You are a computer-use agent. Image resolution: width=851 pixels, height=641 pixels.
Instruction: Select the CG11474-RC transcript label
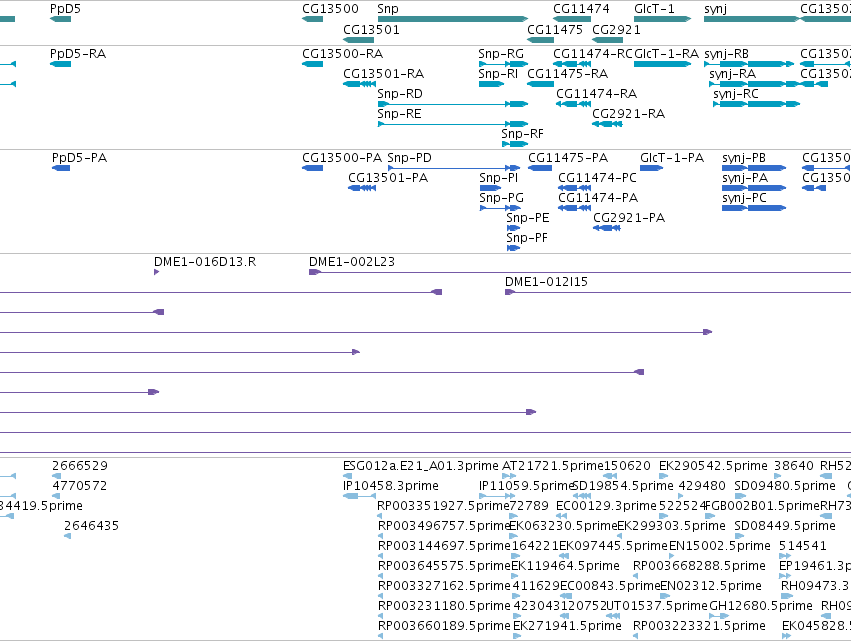[593, 54]
